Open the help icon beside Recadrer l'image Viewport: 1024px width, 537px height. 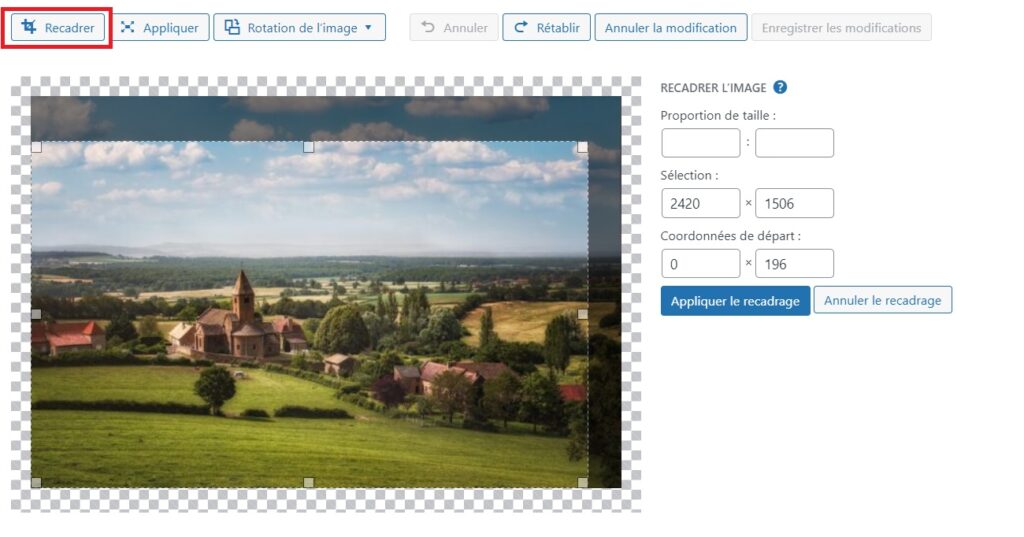tap(780, 88)
